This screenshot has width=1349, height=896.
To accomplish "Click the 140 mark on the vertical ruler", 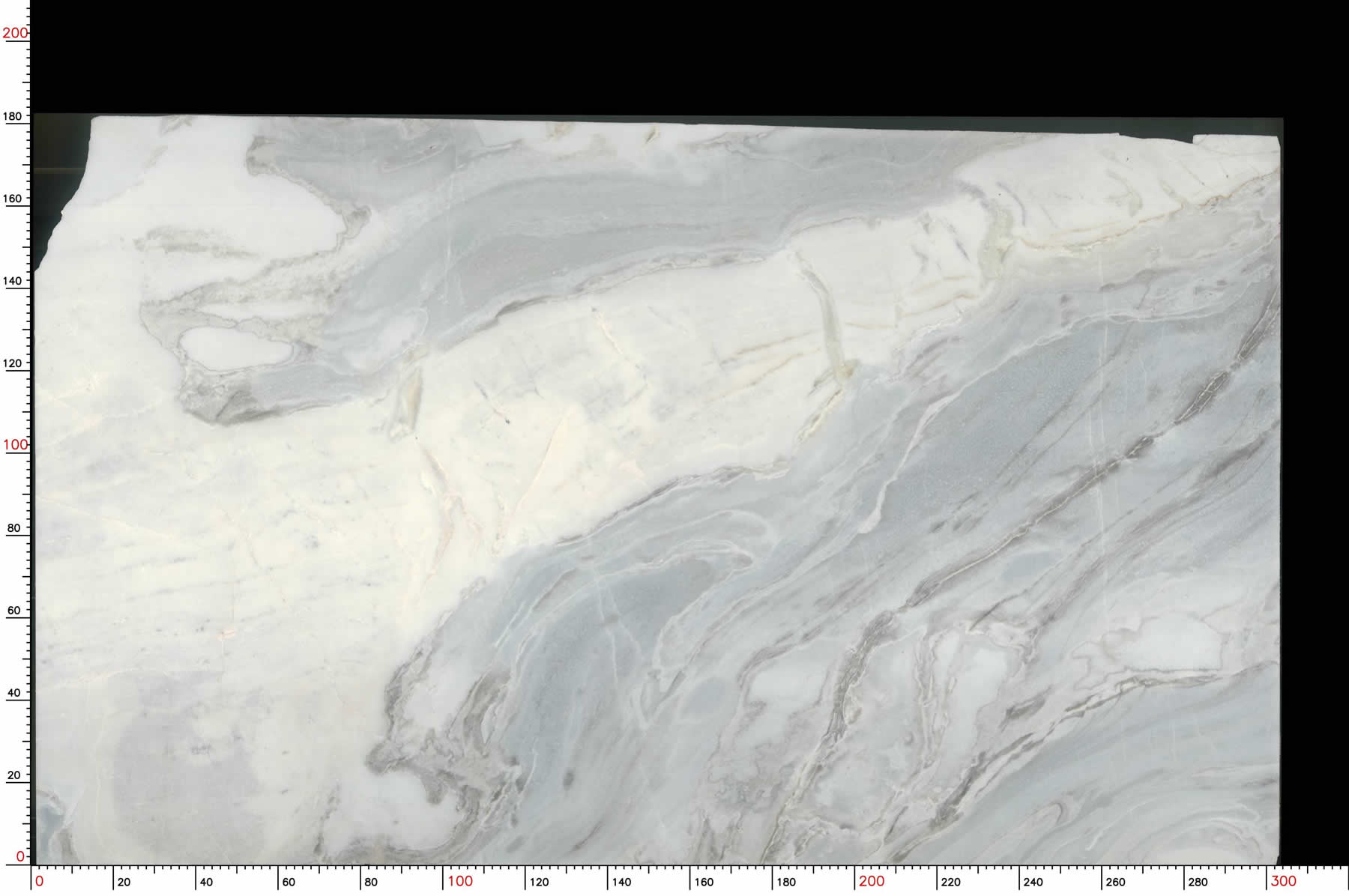I will [x=13, y=281].
